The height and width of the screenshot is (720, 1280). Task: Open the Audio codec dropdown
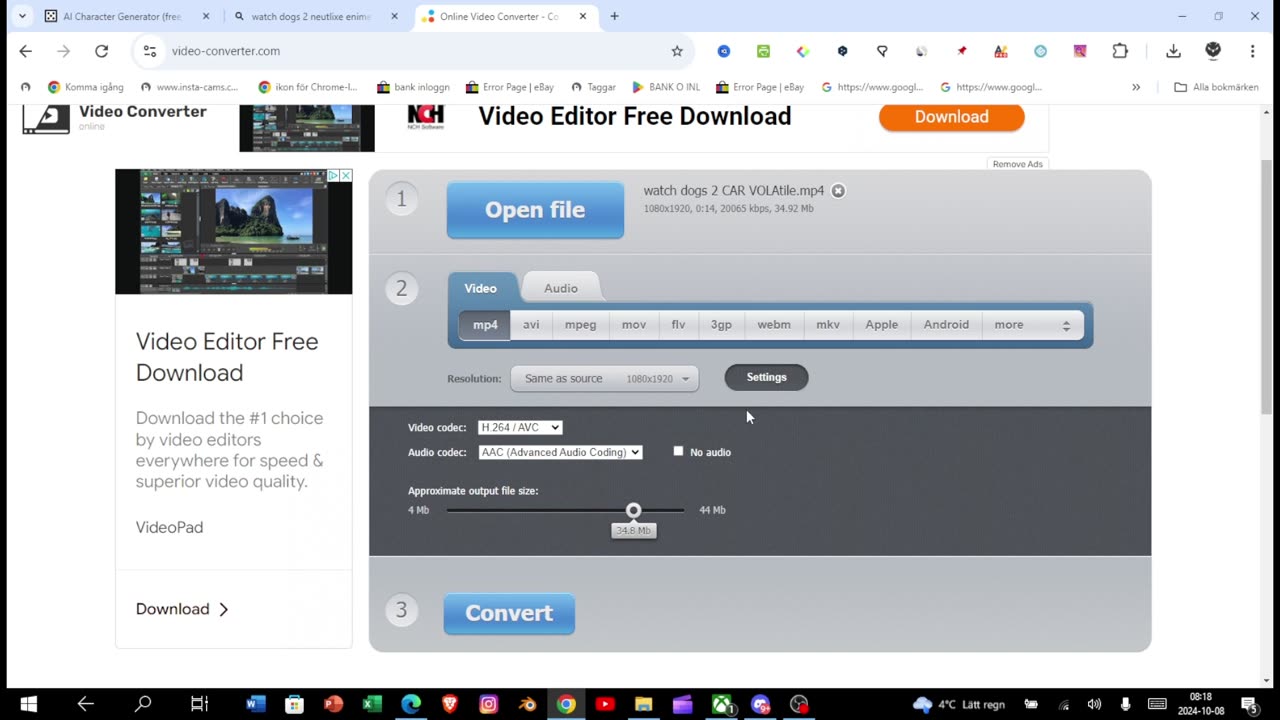pyautogui.click(x=560, y=452)
